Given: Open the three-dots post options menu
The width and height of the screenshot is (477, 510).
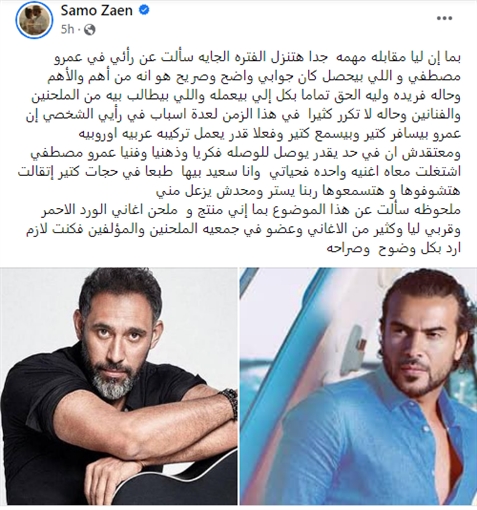Looking at the screenshot, I should pos(445,18).
